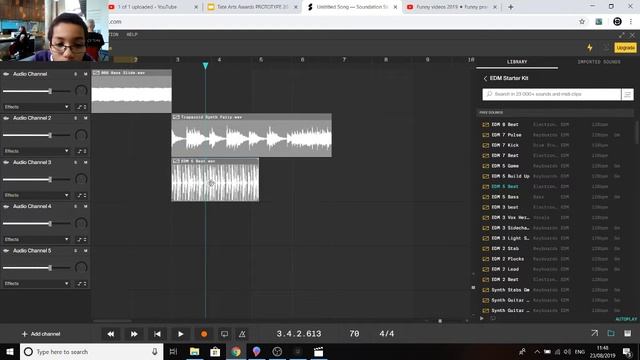Image resolution: width=640 pixels, height=360 pixels.
Task: Open a new browser tab
Action: tap(511, 7)
